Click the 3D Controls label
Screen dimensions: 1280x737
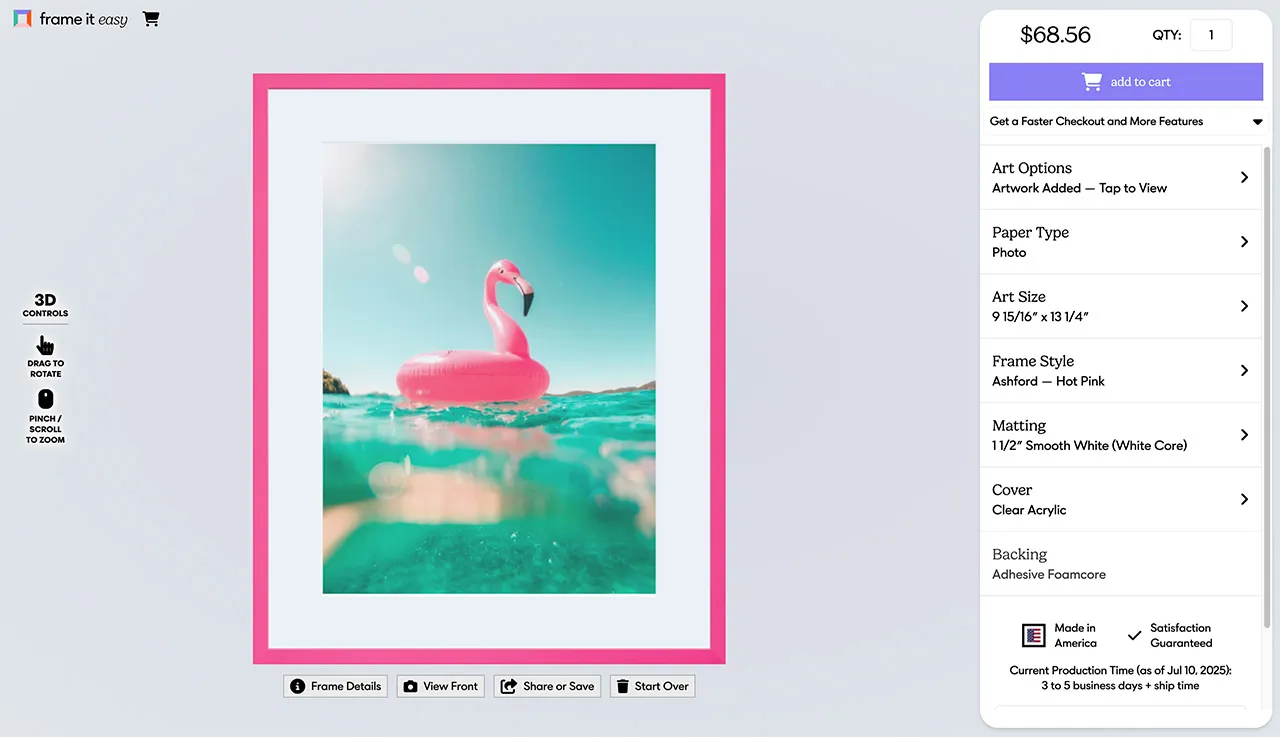[x=45, y=305]
